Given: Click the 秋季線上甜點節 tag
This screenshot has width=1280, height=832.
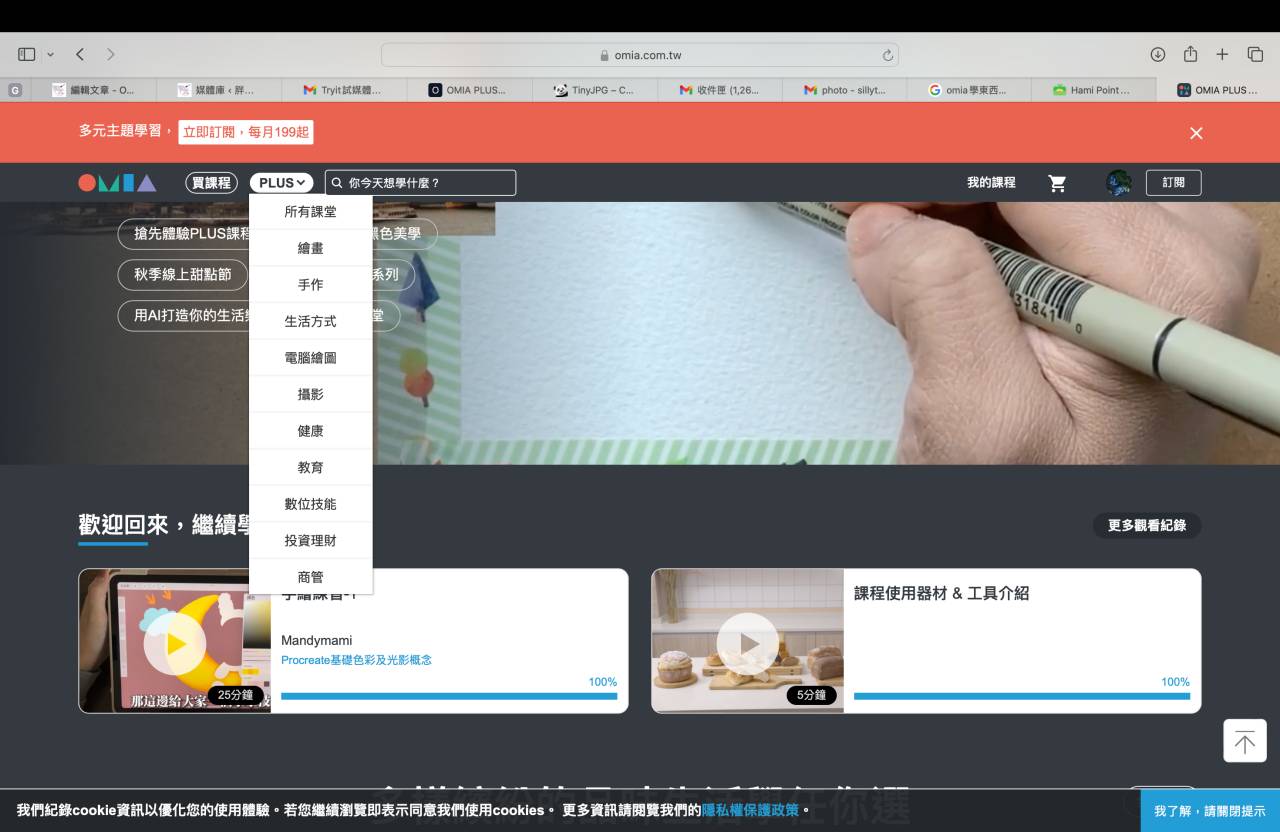Looking at the screenshot, I should [183, 274].
